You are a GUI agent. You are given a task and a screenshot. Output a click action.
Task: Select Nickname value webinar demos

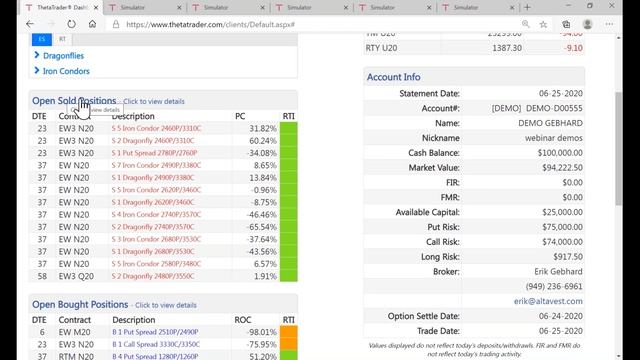(554, 138)
